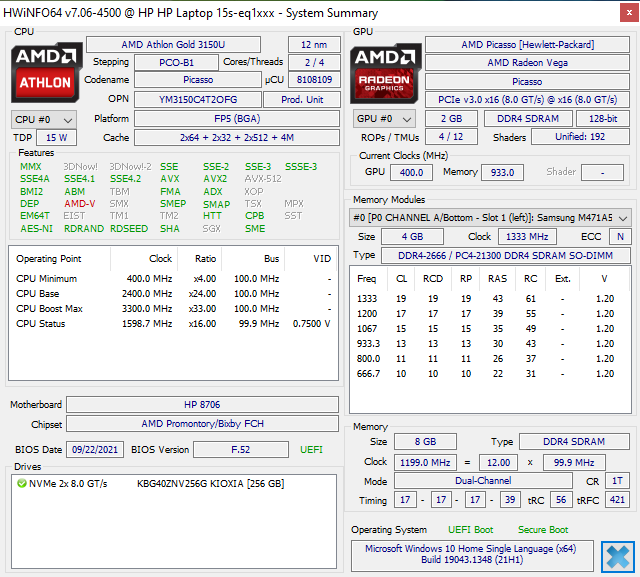Click the AMD Athlon CPU logo
This screenshot has height=577, width=640.
(46, 72)
